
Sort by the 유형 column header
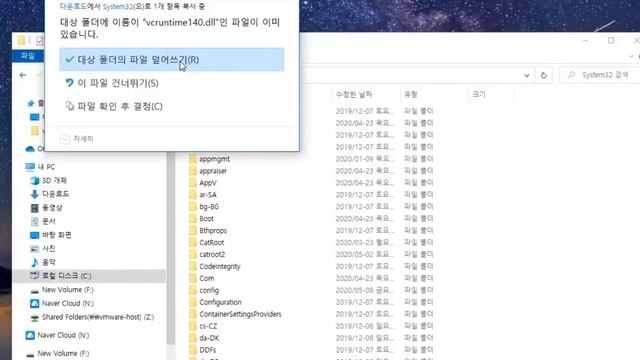coord(411,95)
